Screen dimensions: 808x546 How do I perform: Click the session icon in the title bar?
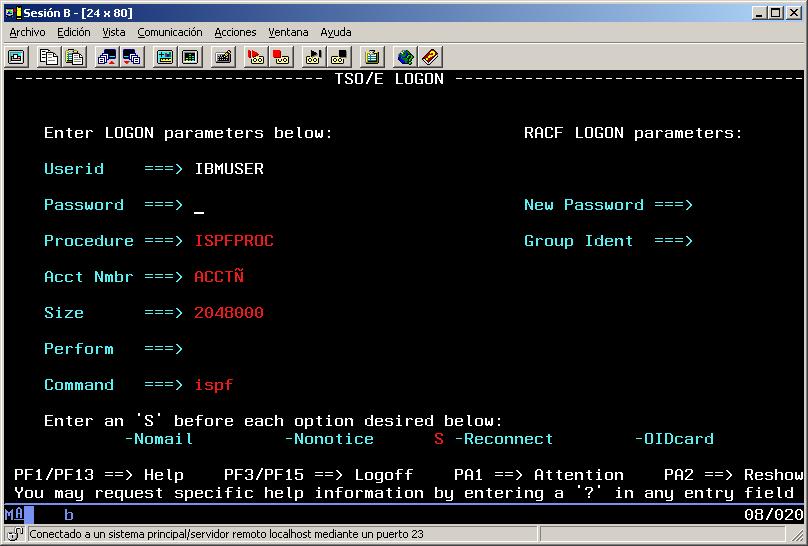click(12, 13)
